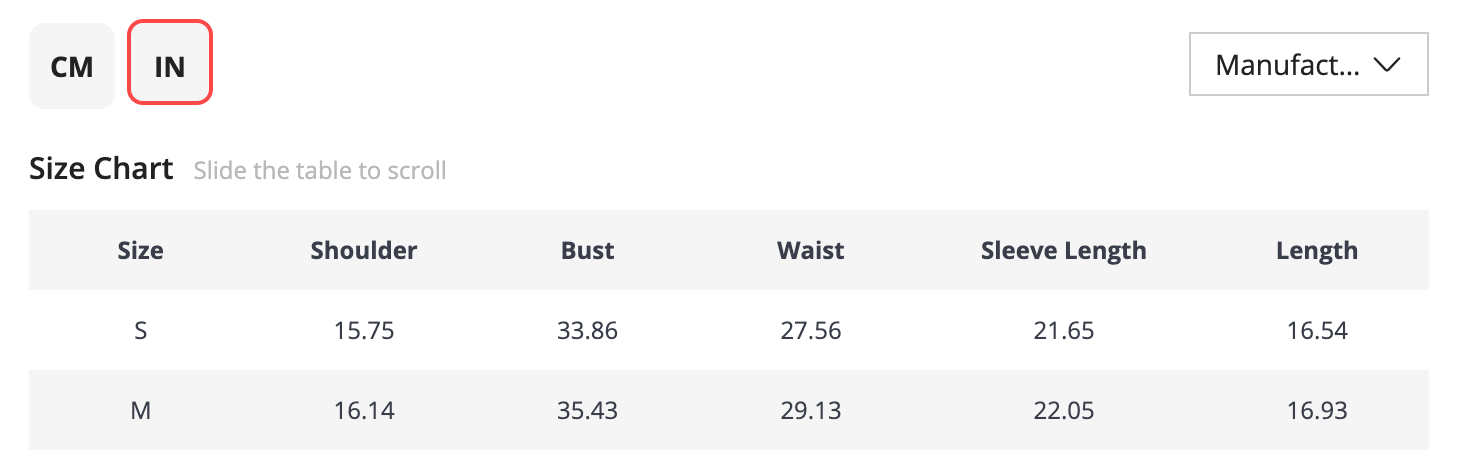Viewport: 1464px width, 474px height.
Task: Switch units to CM
Action: (72, 66)
